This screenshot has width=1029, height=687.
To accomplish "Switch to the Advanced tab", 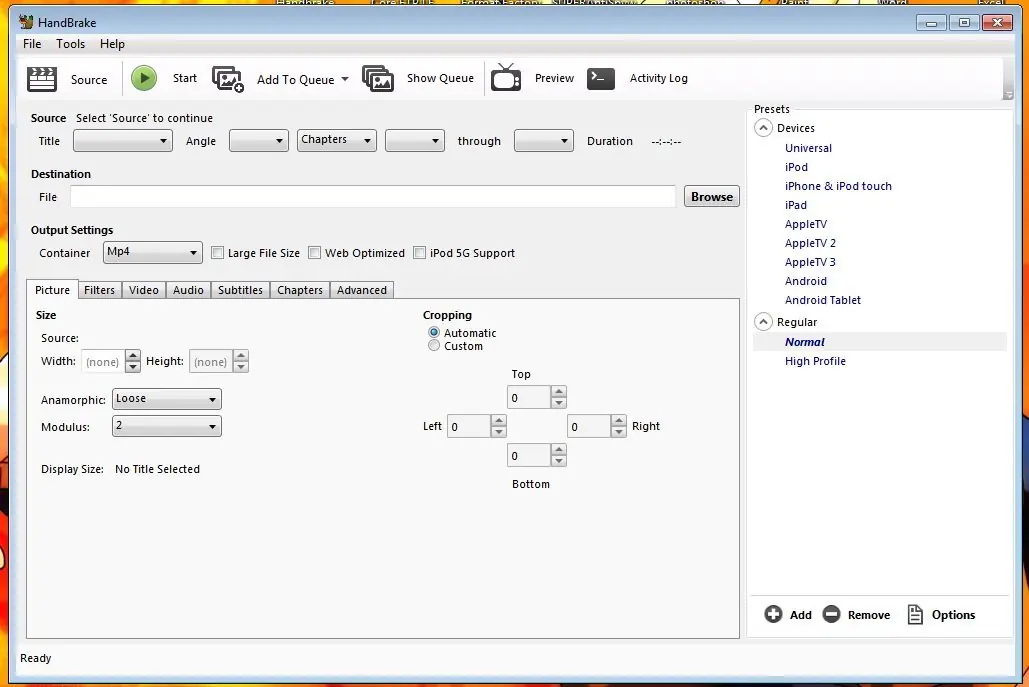I will click(x=362, y=290).
